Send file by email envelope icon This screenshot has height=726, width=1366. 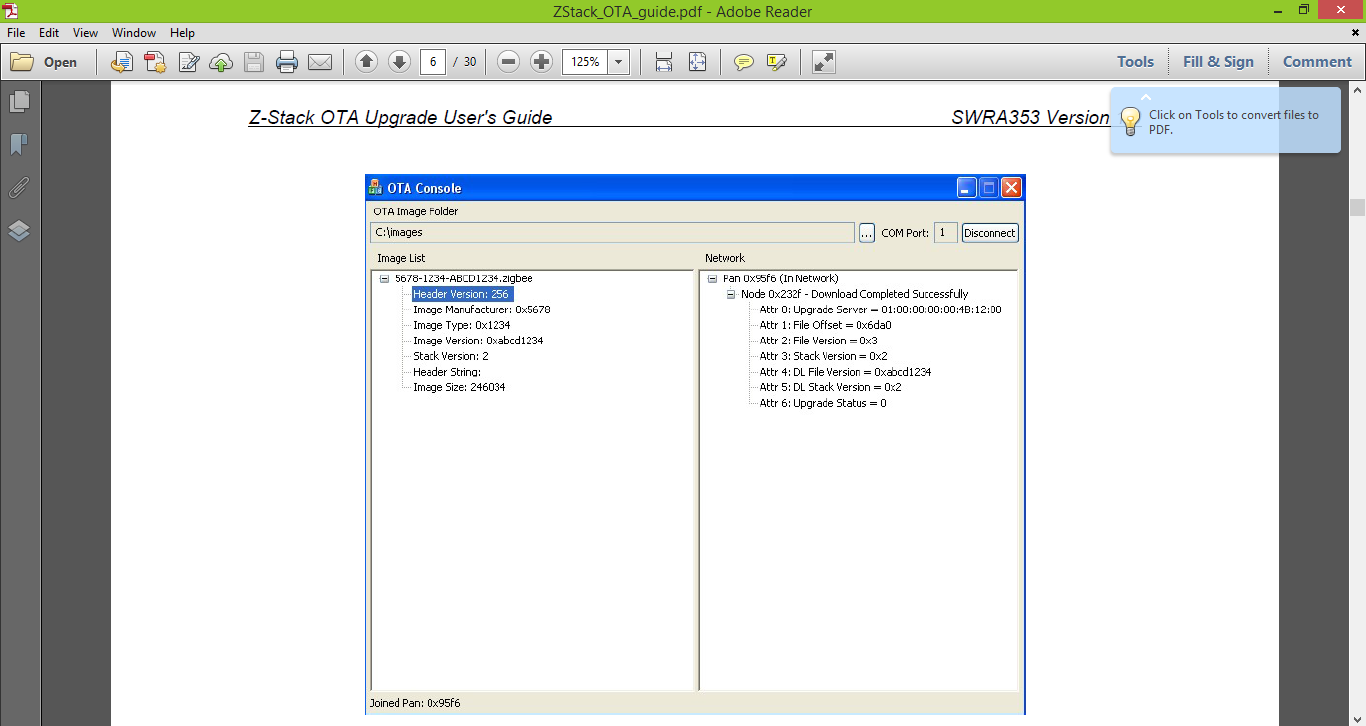tap(320, 62)
